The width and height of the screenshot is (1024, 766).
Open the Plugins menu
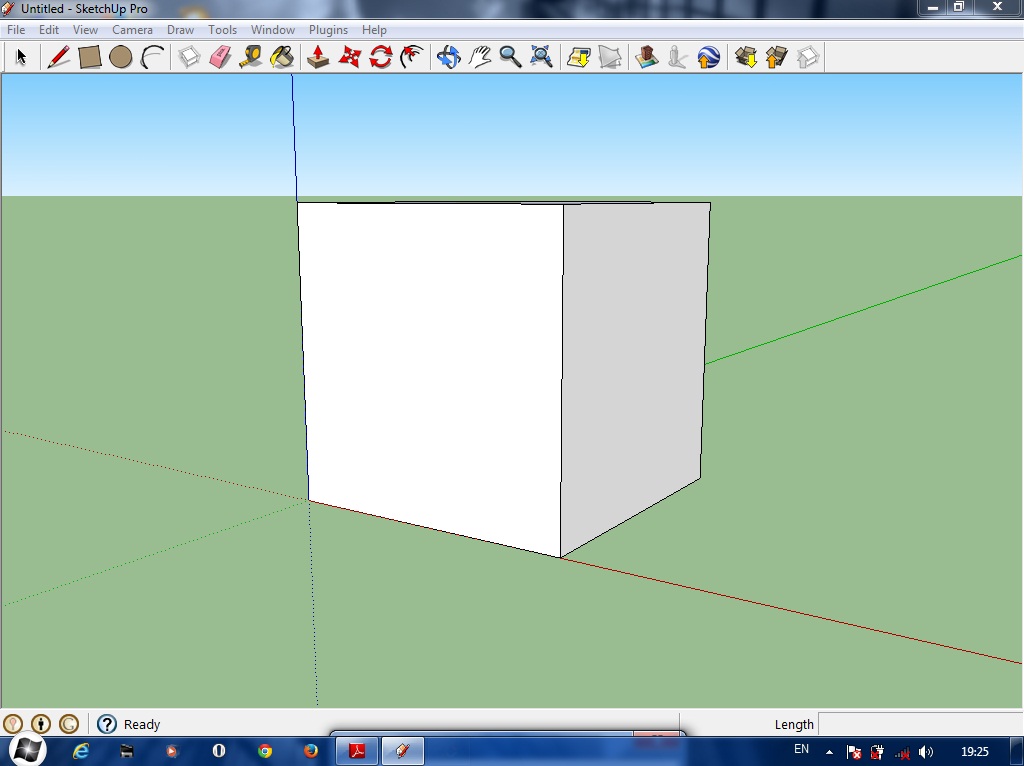328,29
